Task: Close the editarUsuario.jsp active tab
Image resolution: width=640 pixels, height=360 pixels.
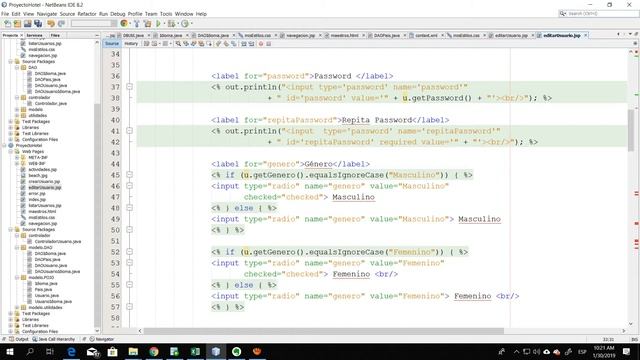Action: tap(585, 36)
